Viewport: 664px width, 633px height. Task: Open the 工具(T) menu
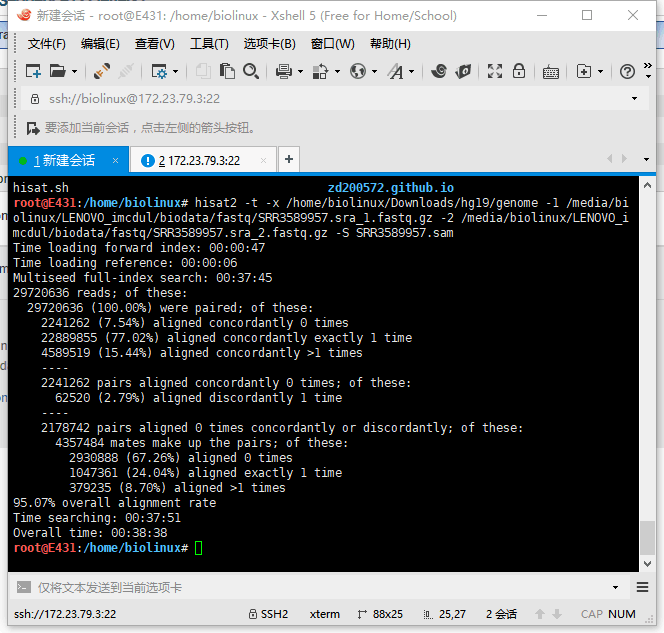point(209,44)
